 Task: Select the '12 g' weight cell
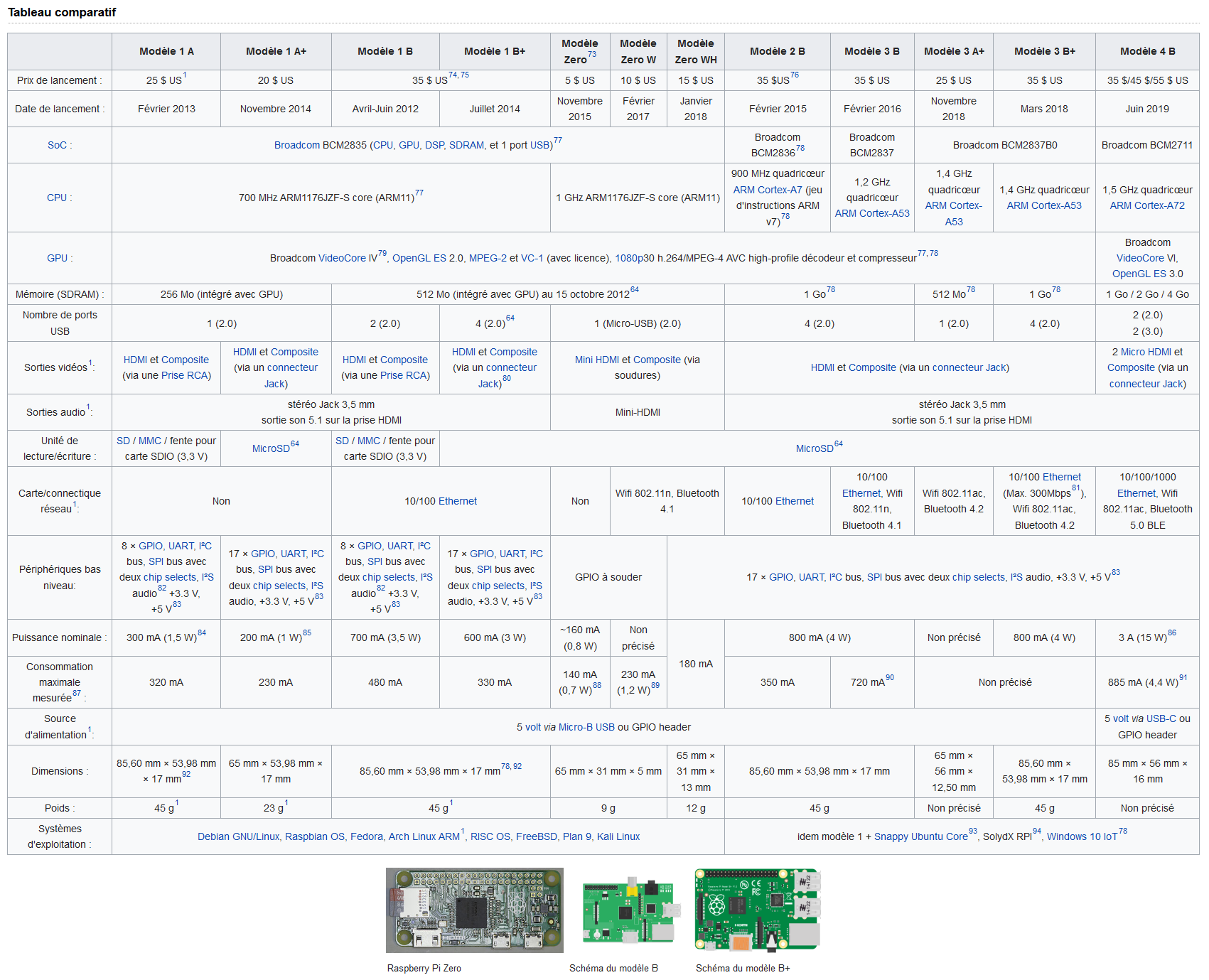(x=696, y=808)
